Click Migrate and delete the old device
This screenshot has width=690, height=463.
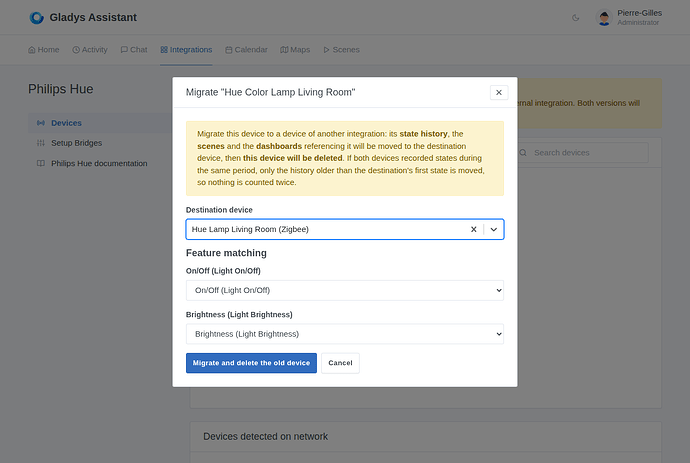click(251, 363)
